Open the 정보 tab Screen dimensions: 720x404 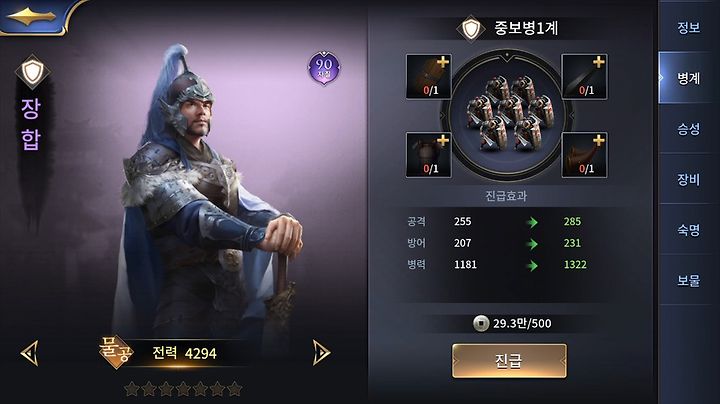click(x=688, y=28)
